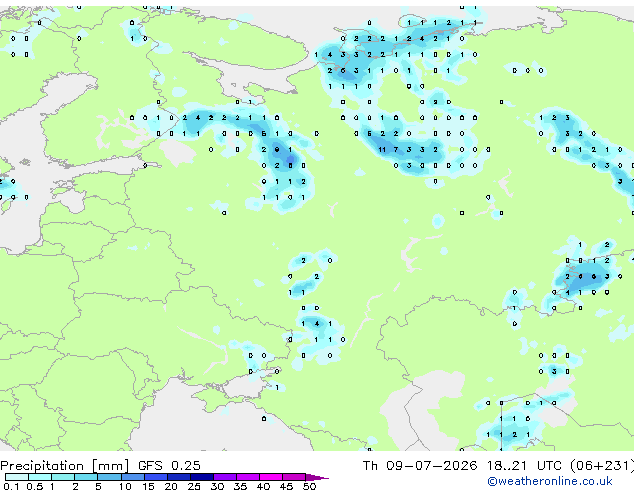The width and height of the screenshot is (634, 490).
Task: Click the legend label '50'
Action: [x=309, y=486]
